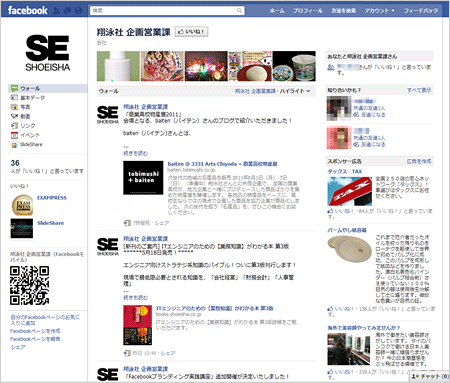Click the magnifier search icon
Screen dimensions: 450x383
pos(239,11)
